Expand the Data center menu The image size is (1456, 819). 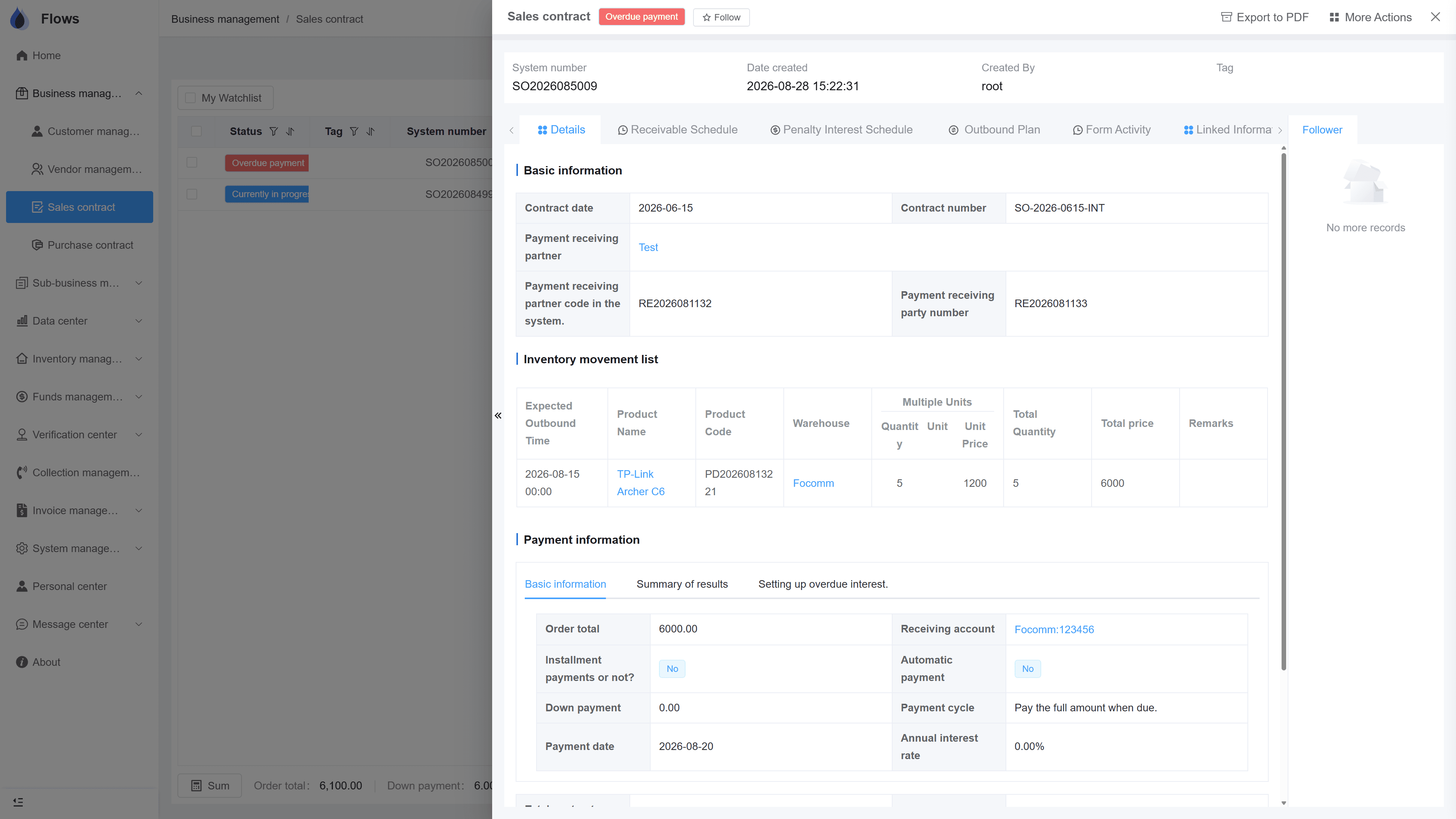click(x=138, y=320)
